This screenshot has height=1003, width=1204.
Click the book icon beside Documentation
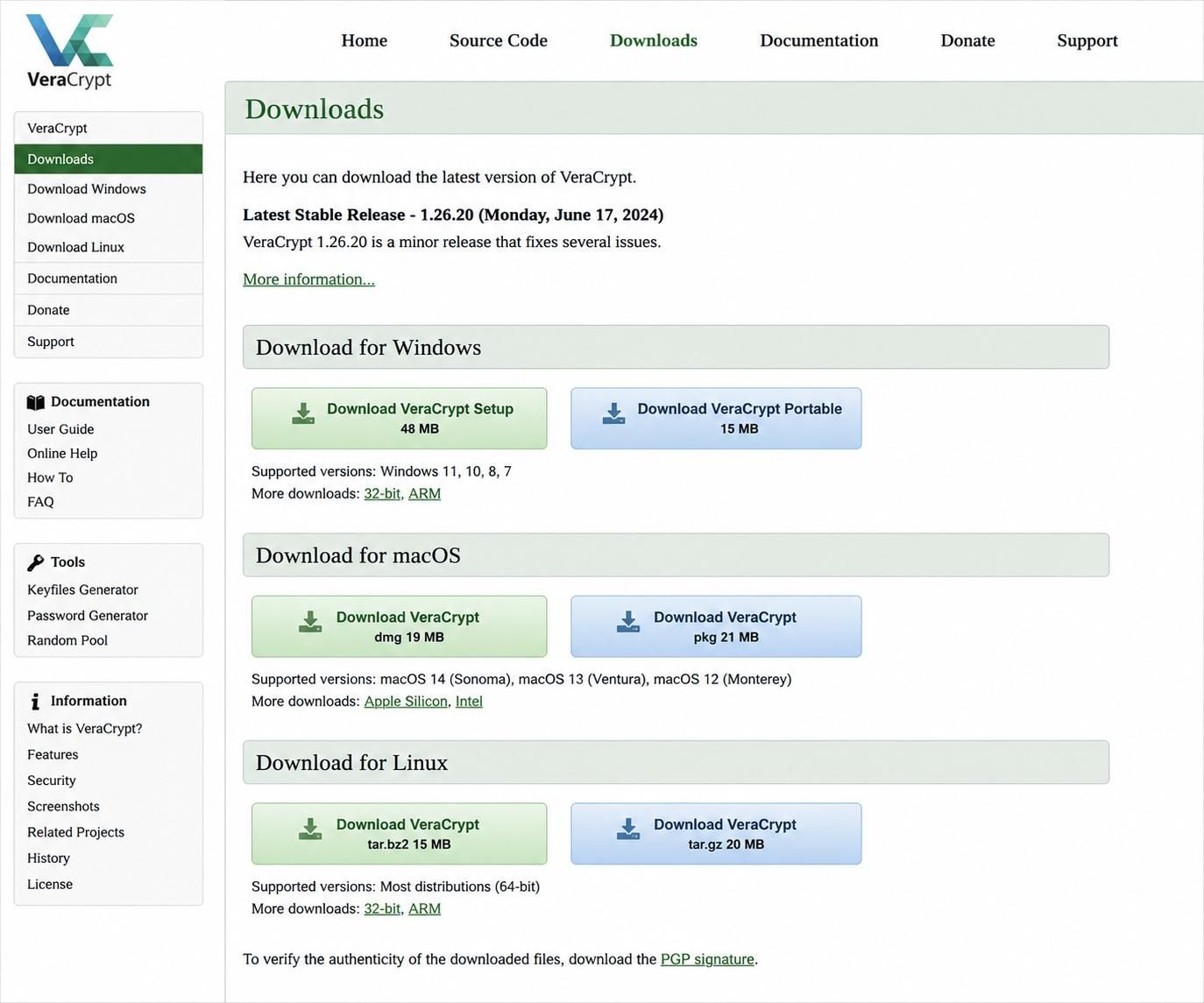[35, 402]
